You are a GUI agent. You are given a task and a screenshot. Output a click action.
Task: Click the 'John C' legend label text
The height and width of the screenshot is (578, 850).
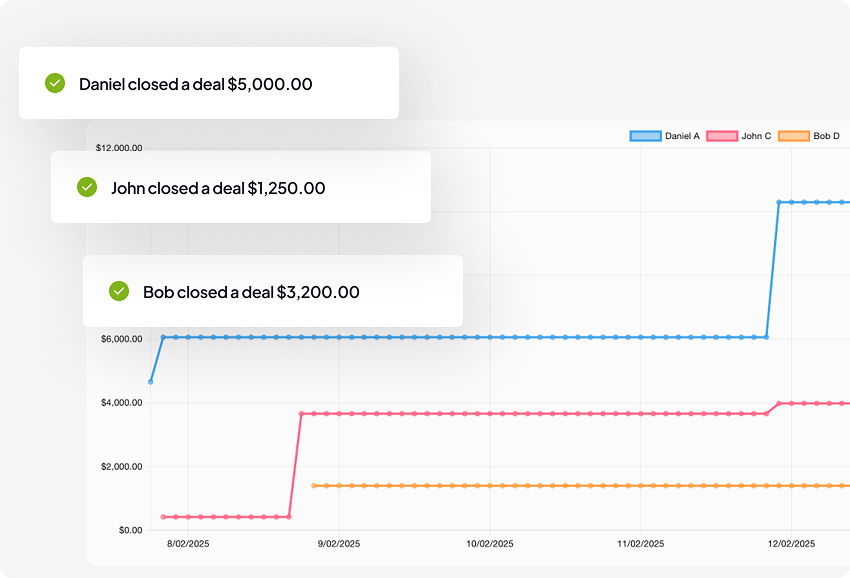click(756, 136)
